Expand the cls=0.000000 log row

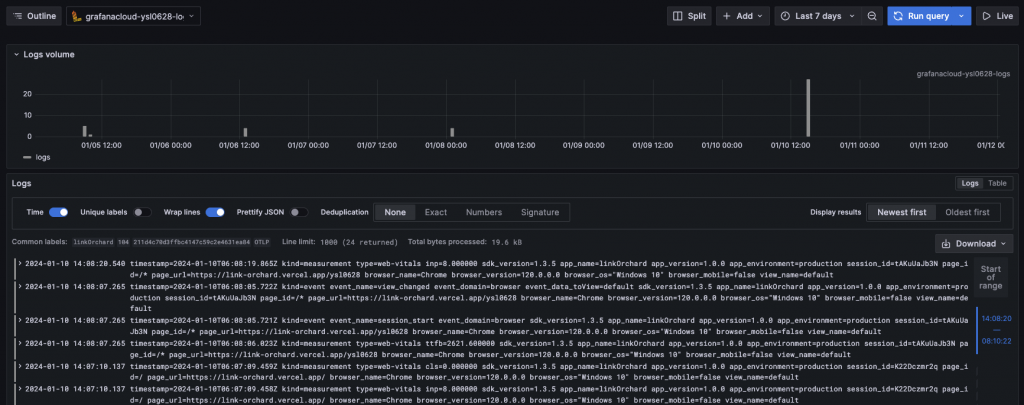(20, 366)
